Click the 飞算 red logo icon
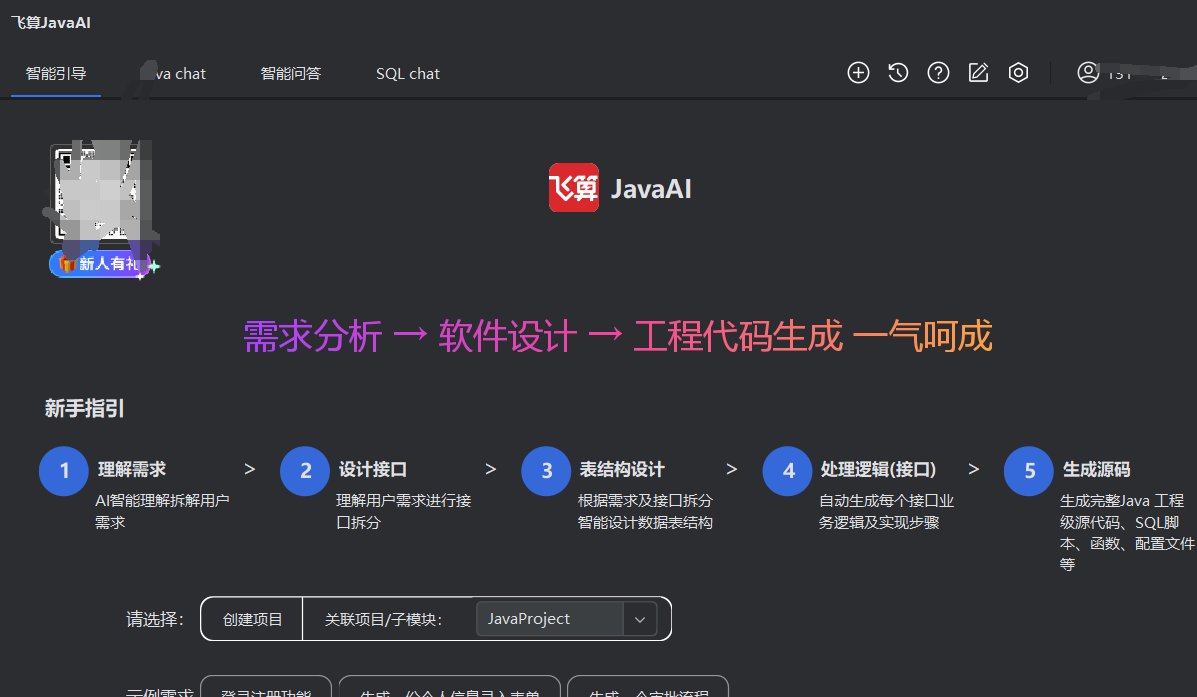 tap(574, 188)
